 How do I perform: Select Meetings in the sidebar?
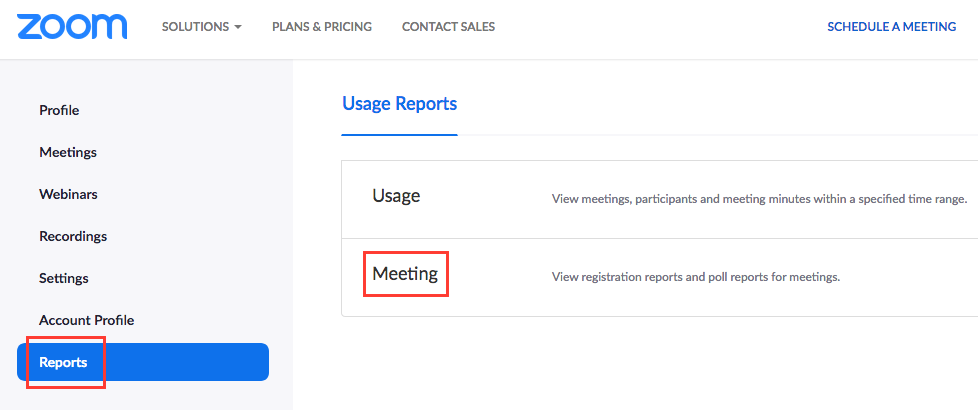point(68,152)
